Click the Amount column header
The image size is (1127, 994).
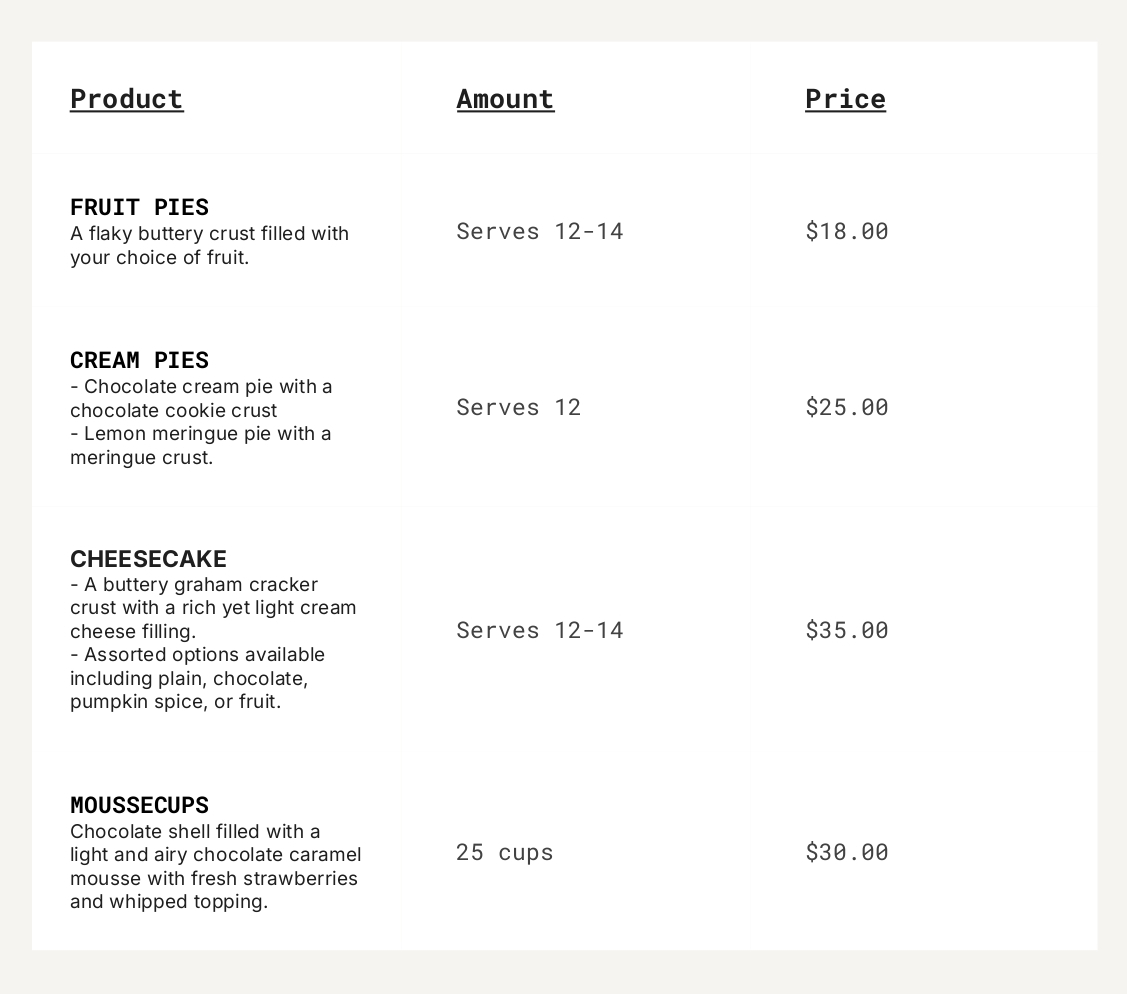click(x=505, y=99)
